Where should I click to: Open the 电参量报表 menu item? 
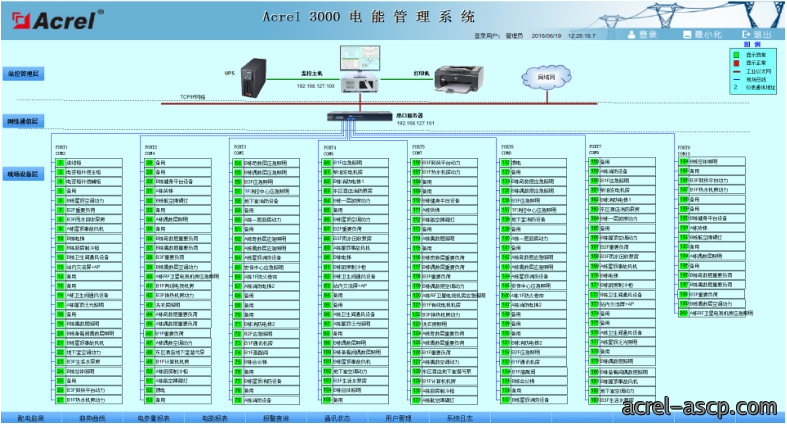[x=154, y=418]
